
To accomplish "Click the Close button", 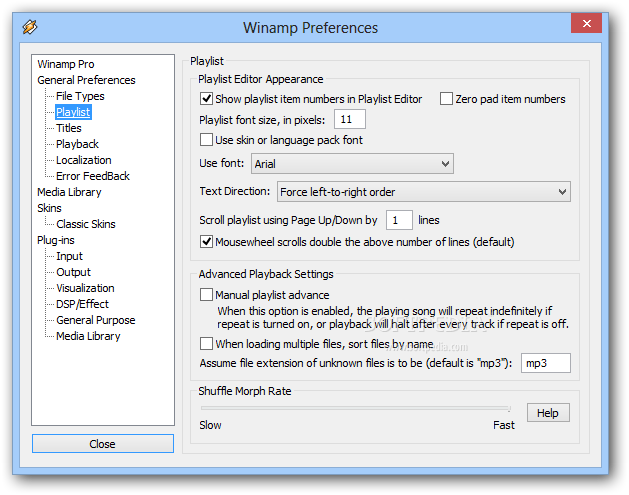I will (103, 444).
